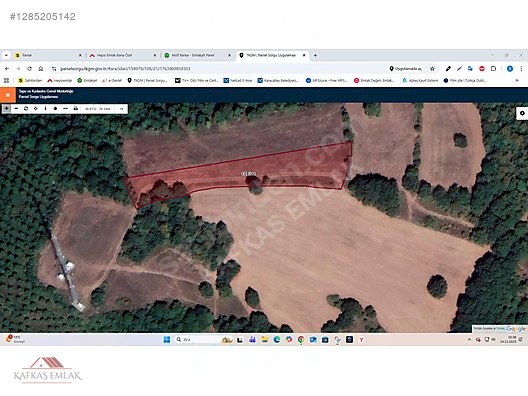Viewport: 528px width, 396px height.
Task: Open the Chrome three-dot menu
Action: click(x=521, y=69)
